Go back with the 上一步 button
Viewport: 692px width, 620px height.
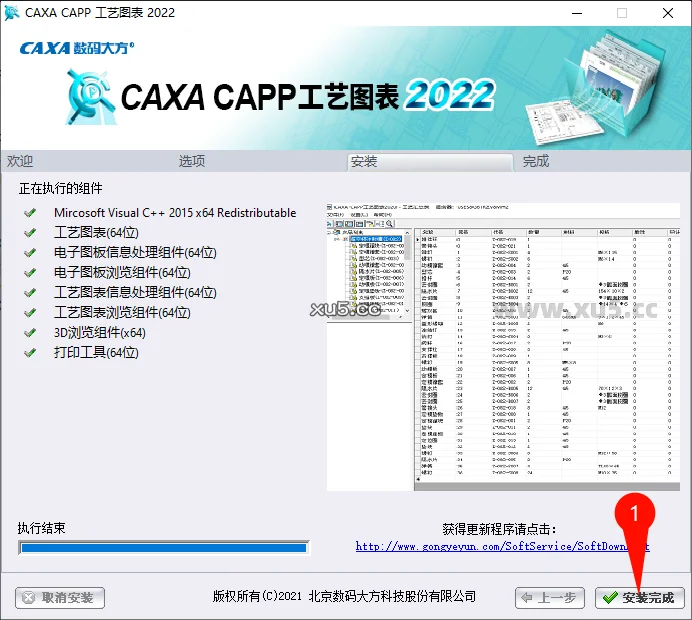click(x=549, y=598)
